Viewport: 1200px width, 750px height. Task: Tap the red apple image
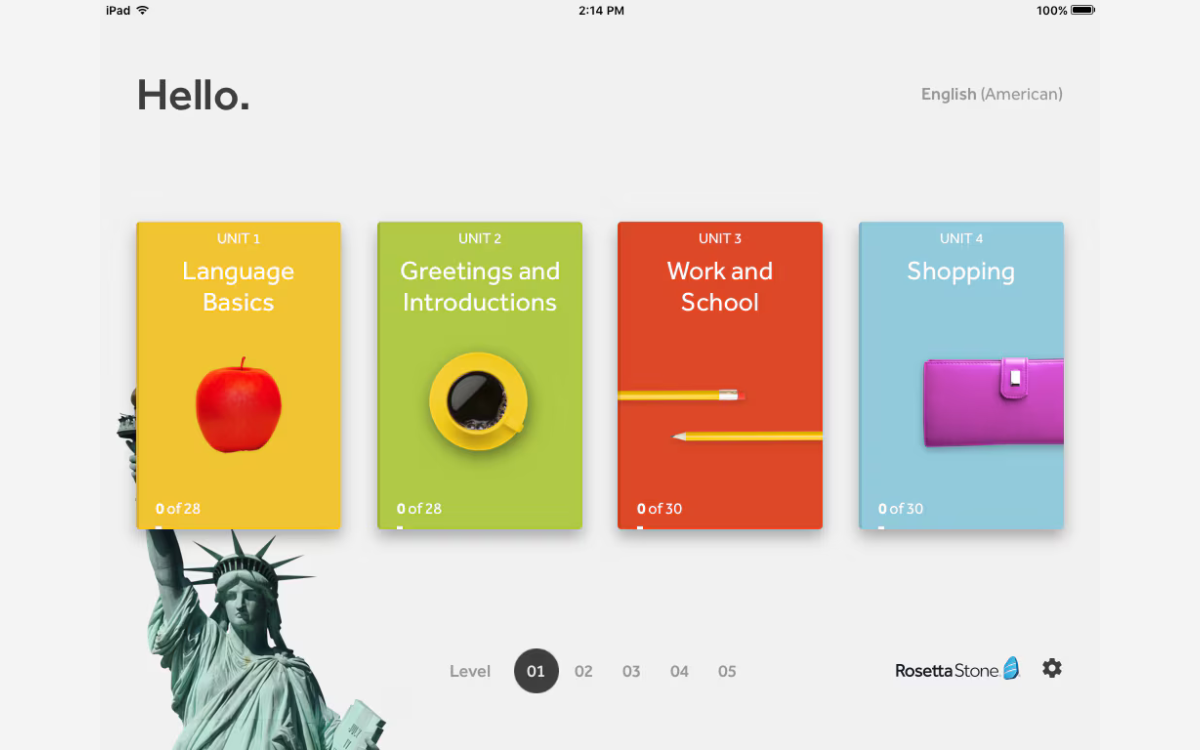238,406
